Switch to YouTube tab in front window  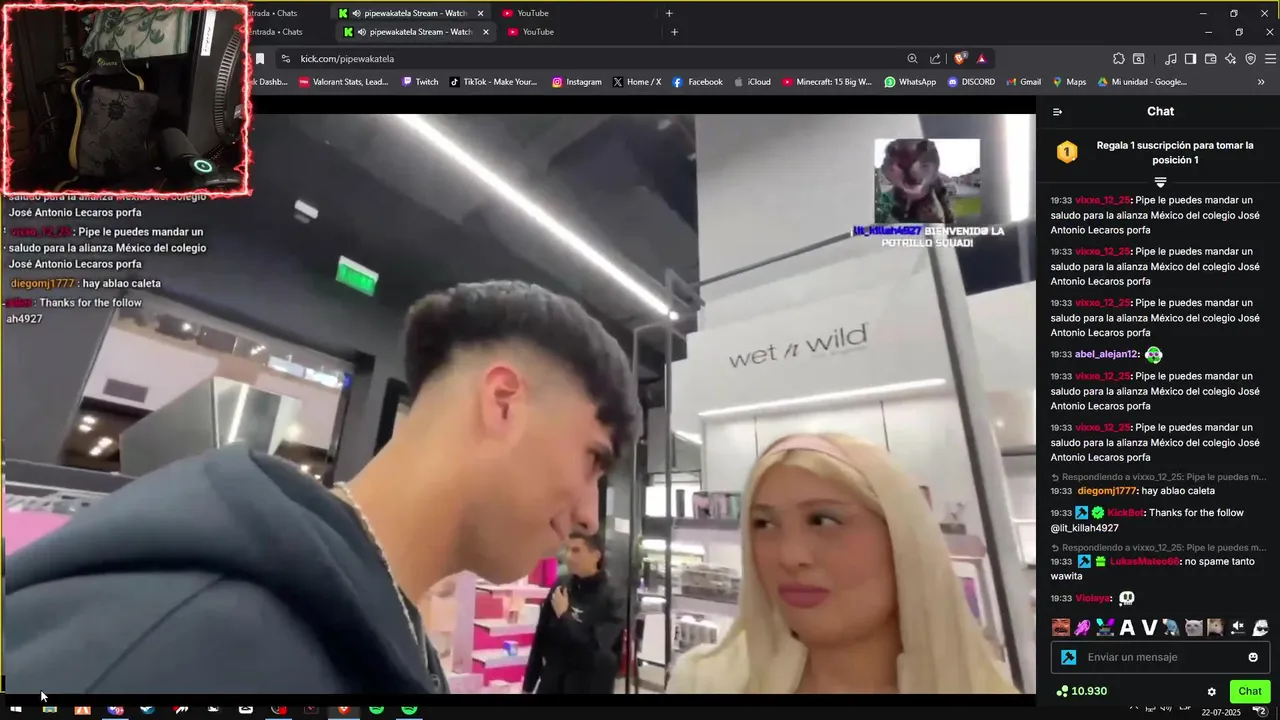(538, 32)
